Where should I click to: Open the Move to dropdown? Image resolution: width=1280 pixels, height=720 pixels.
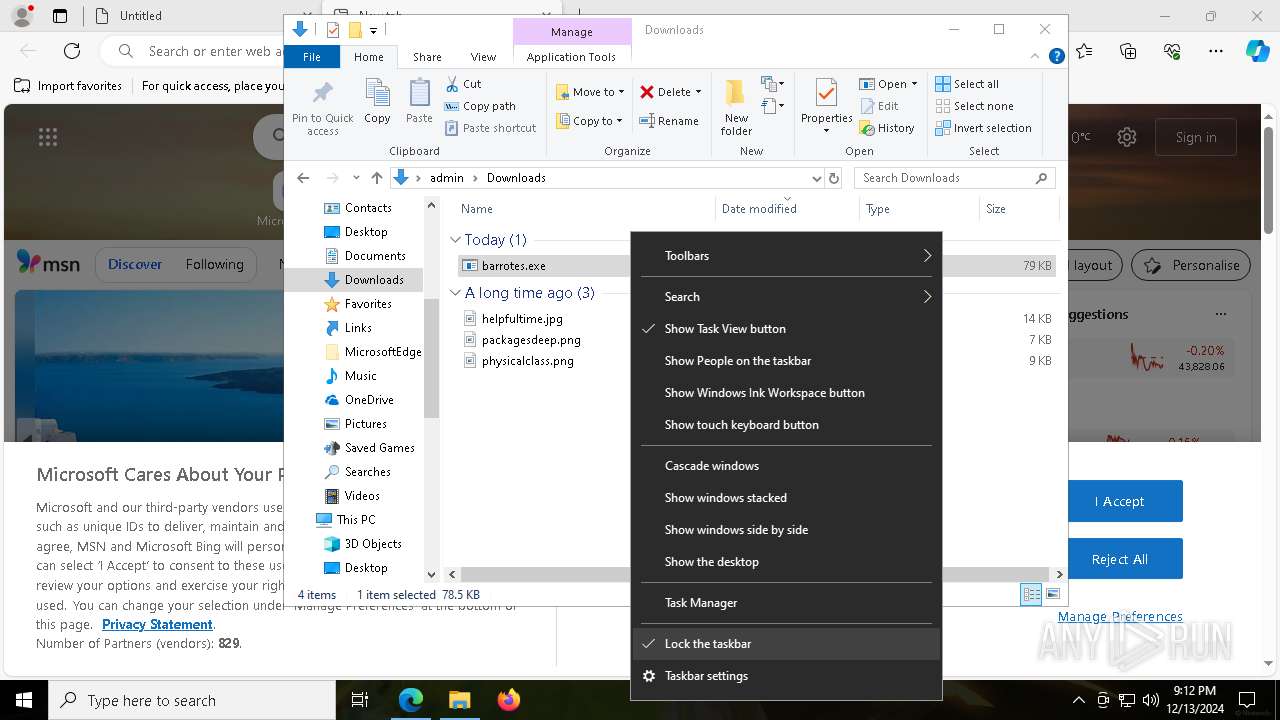coord(590,92)
